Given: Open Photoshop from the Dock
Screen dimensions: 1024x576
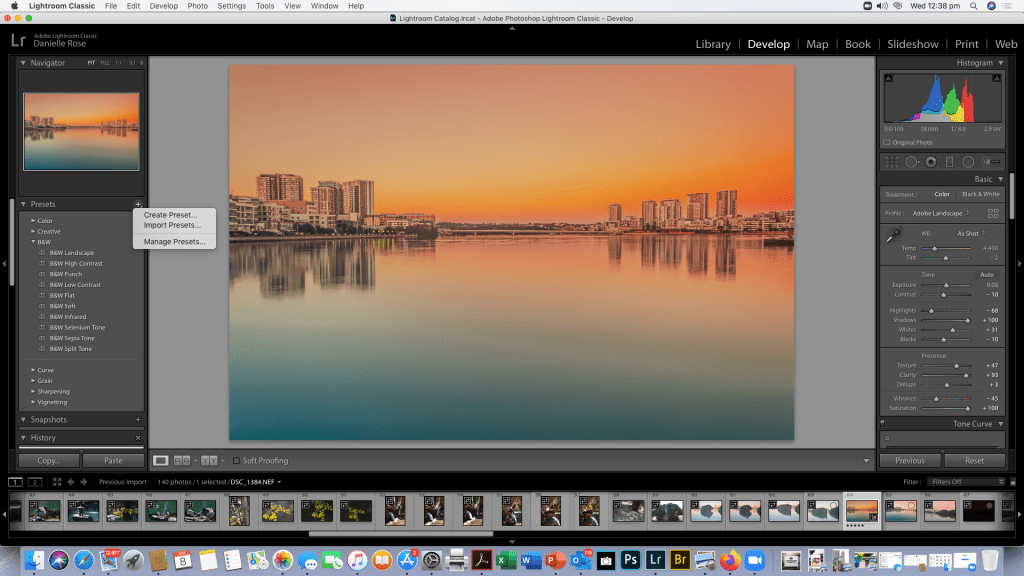Looking at the screenshot, I should (631, 560).
